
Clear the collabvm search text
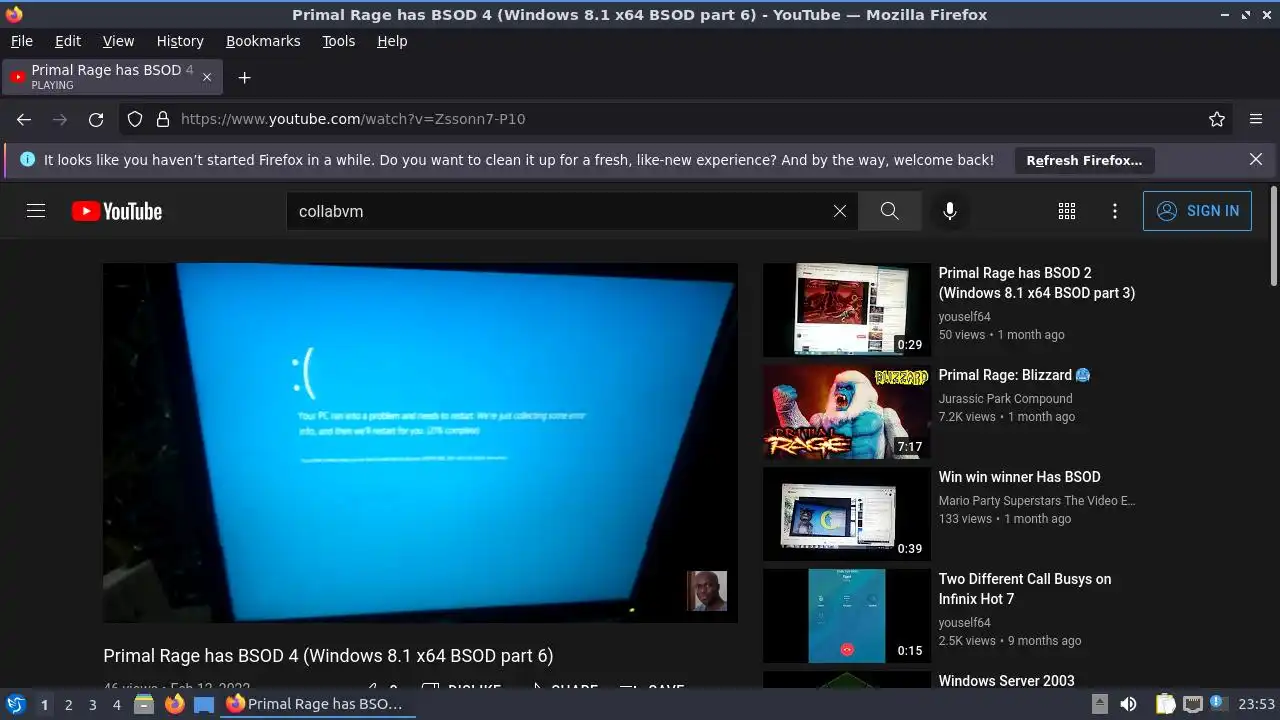pyautogui.click(x=840, y=211)
